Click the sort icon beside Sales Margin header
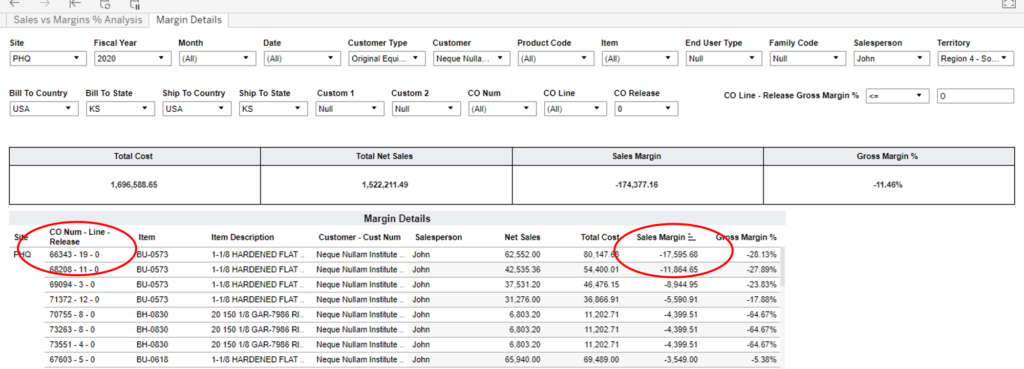1024x369 pixels. 692,237
